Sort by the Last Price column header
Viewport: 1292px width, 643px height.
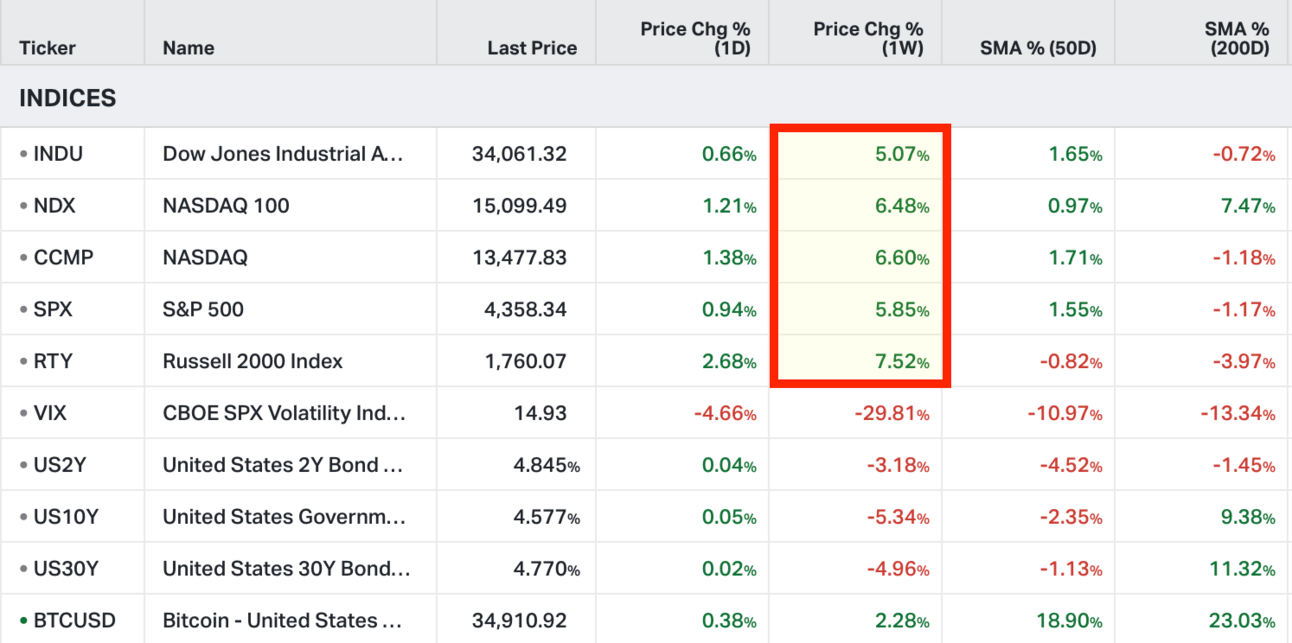tap(532, 48)
